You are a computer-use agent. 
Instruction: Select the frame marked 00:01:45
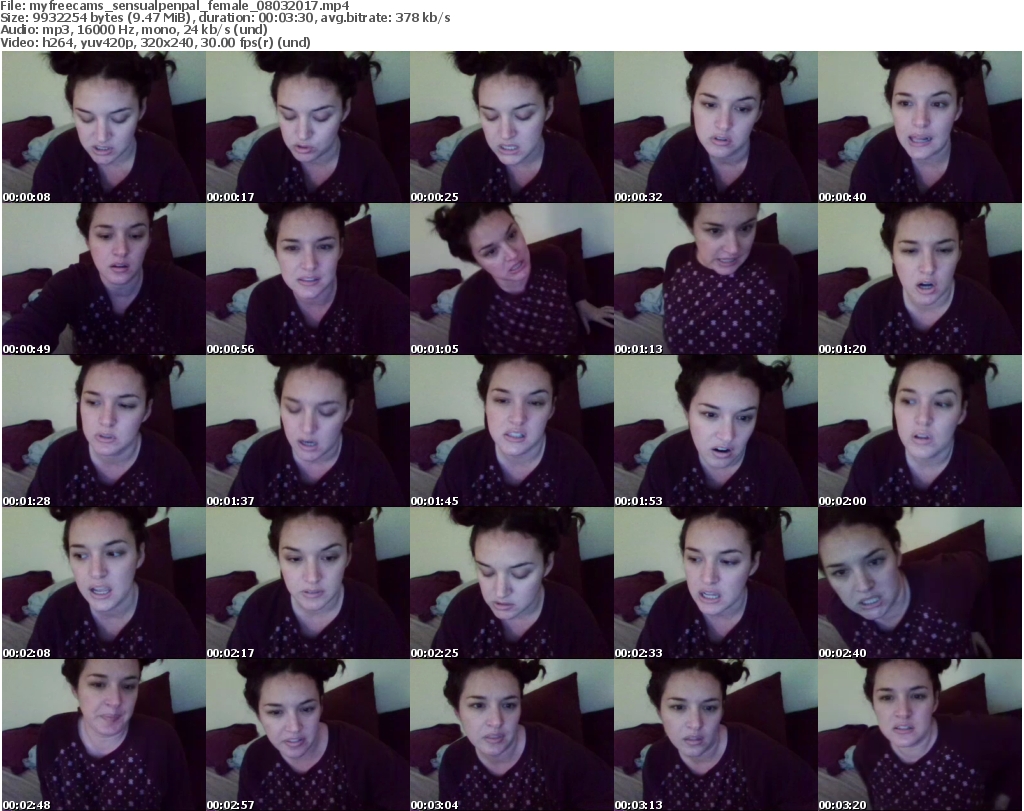click(x=511, y=431)
